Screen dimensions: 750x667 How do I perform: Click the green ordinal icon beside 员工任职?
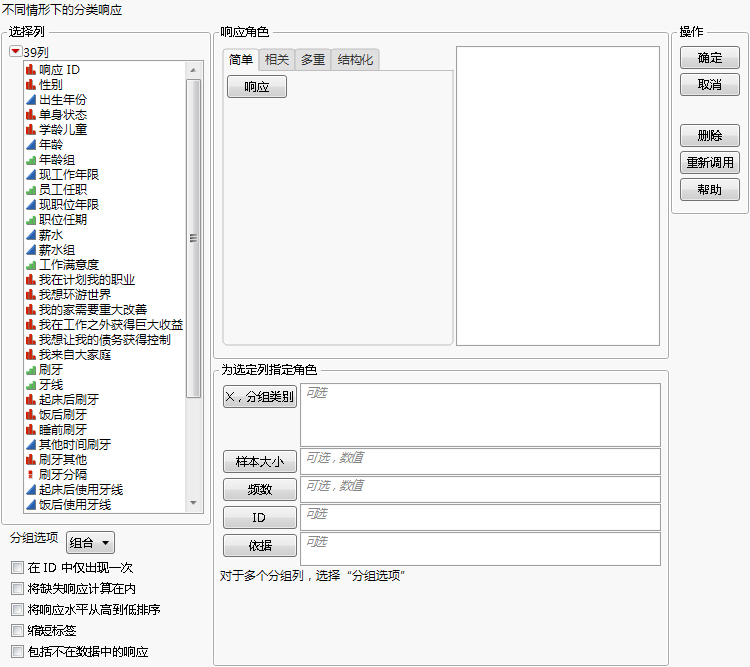[x=31, y=190]
